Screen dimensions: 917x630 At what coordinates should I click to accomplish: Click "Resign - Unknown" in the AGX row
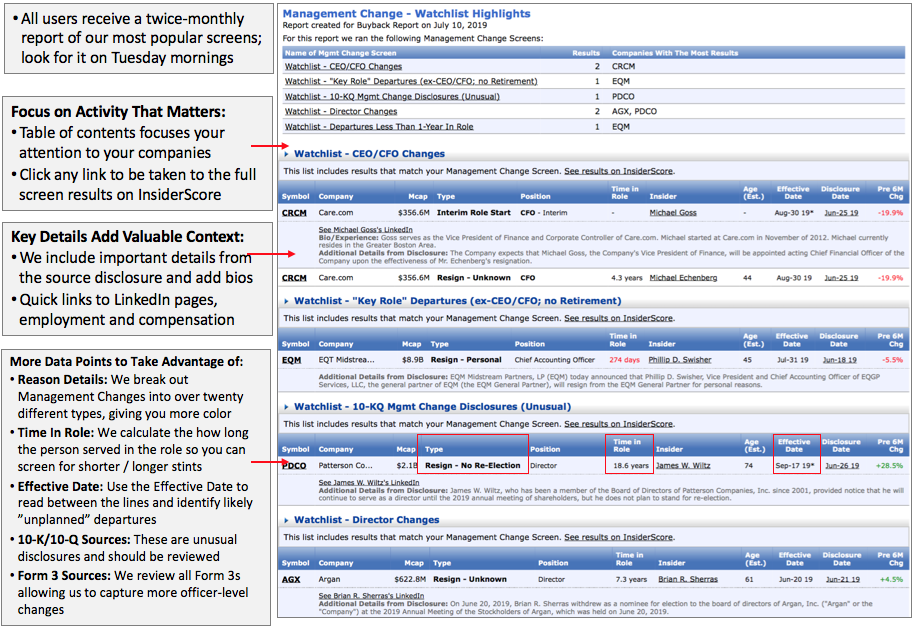[470, 579]
